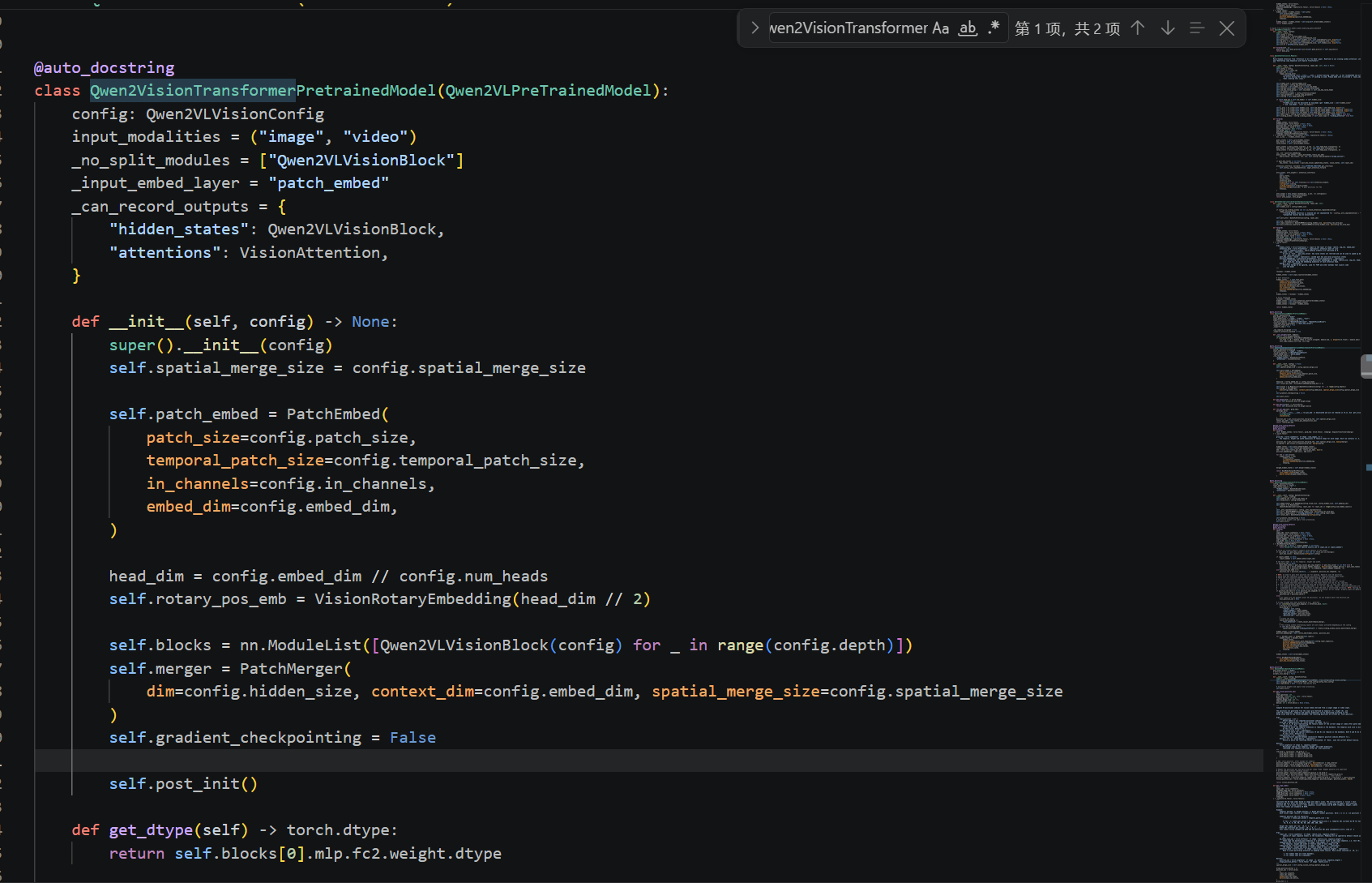The image size is (1372, 883).
Task: Click 'self.patch_embed' assignment
Action: point(184,414)
